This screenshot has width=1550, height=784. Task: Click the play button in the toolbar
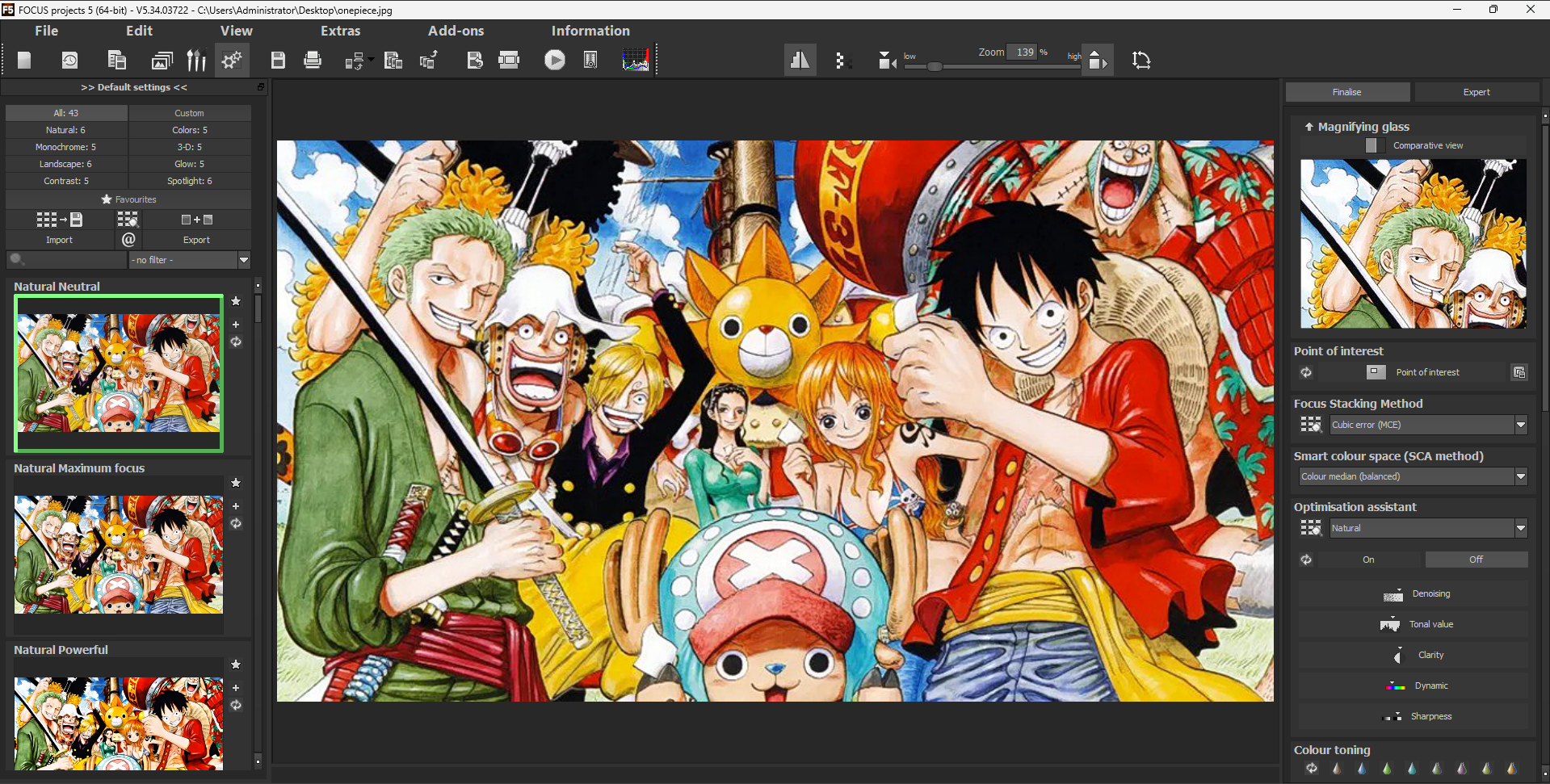554,60
